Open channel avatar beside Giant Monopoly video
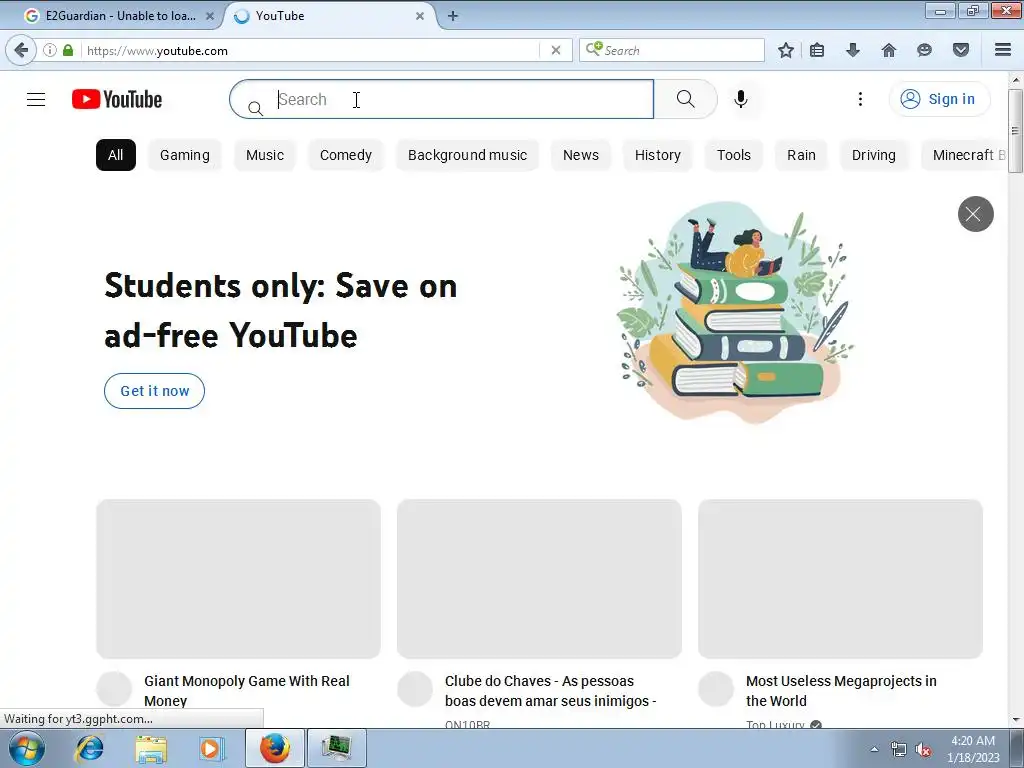The image size is (1024, 768). click(114, 689)
